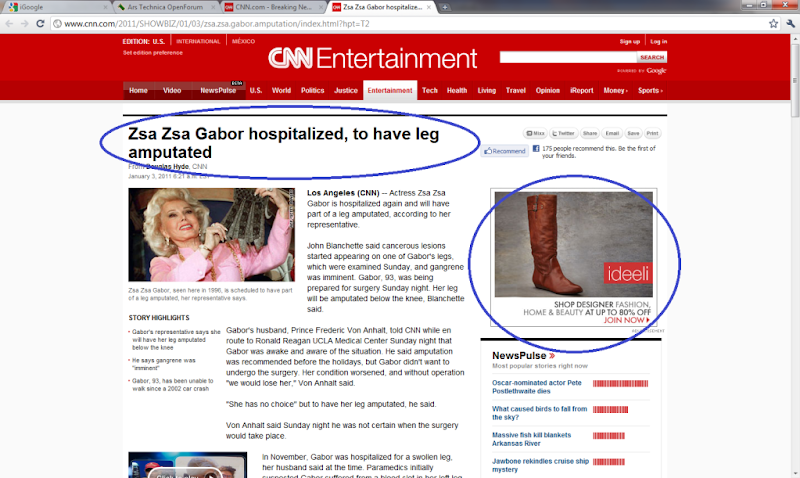Open What caused birds to fall story
The image size is (800, 478).
(x=539, y=413)
